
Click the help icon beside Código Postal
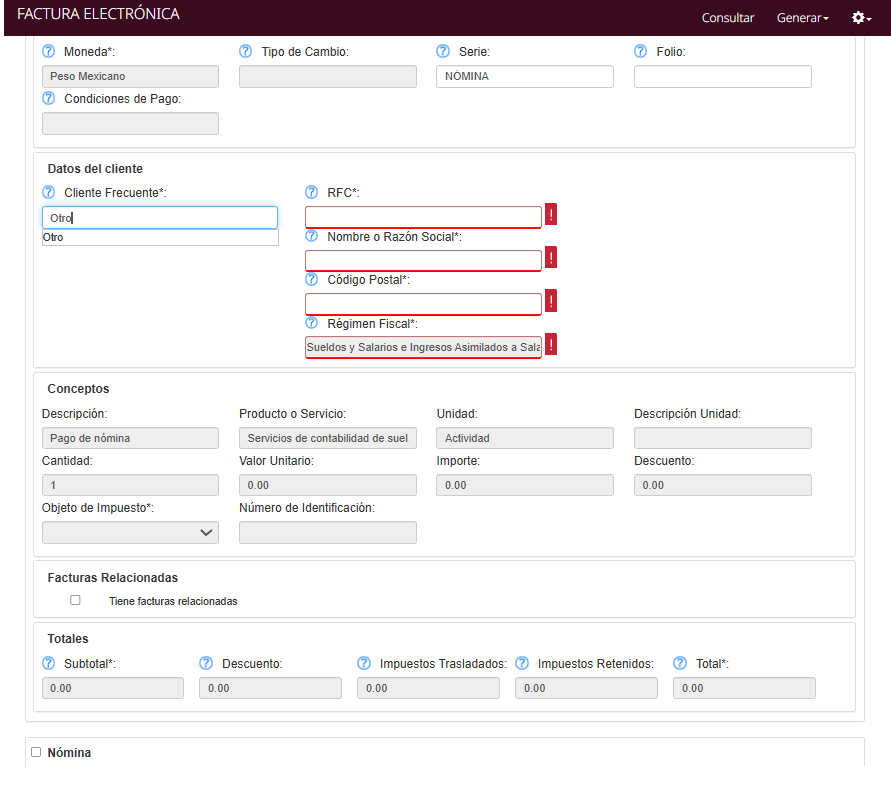pyautogui.click(x=312, y=280)
